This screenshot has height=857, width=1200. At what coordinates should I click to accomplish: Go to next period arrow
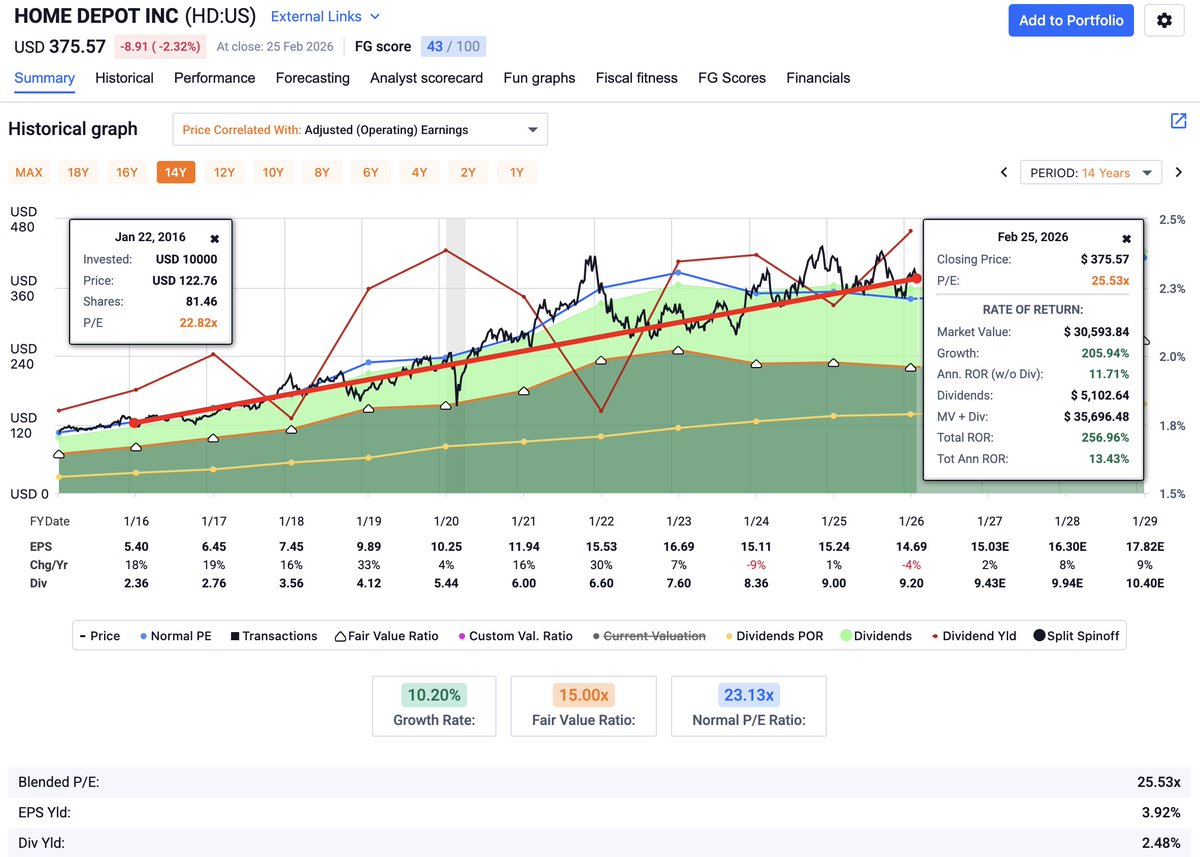point(1179,172)
